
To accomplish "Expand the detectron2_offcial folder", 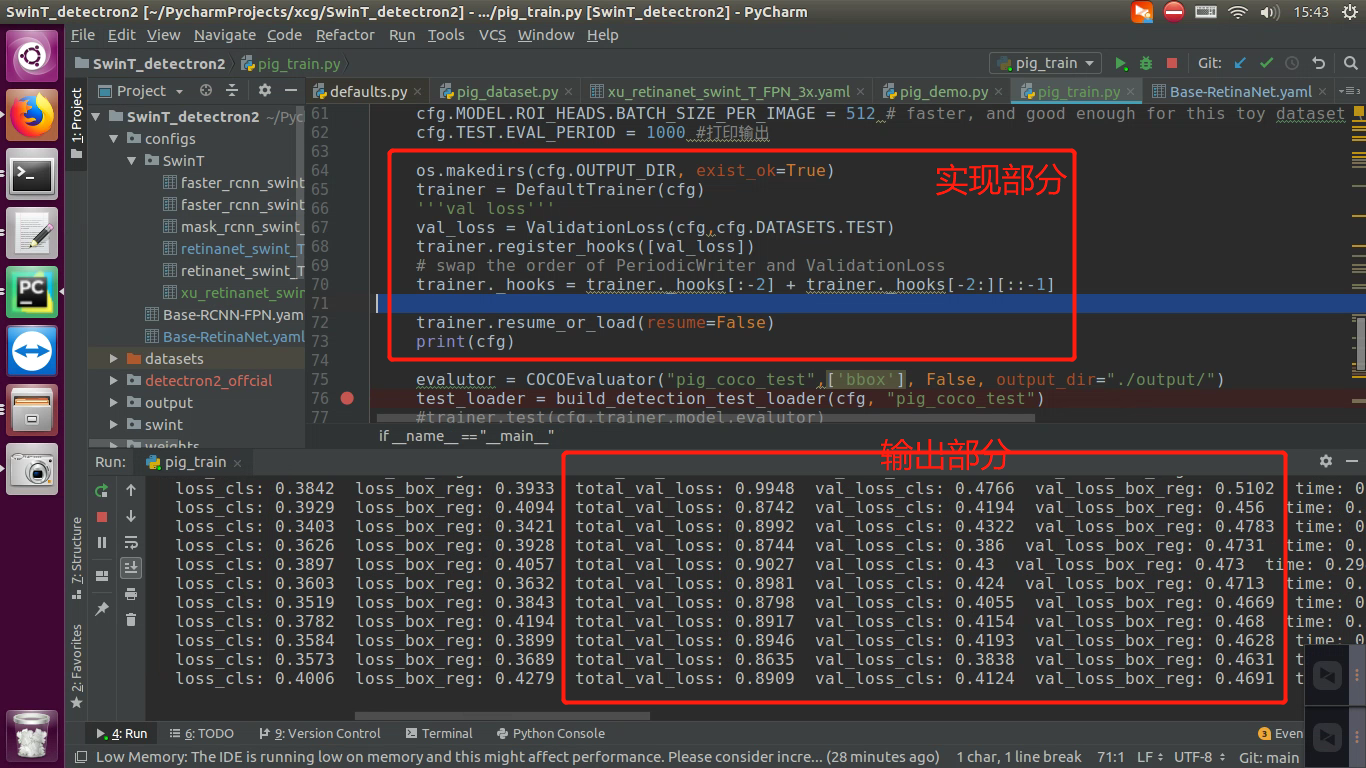I will [x=116, y=381].
